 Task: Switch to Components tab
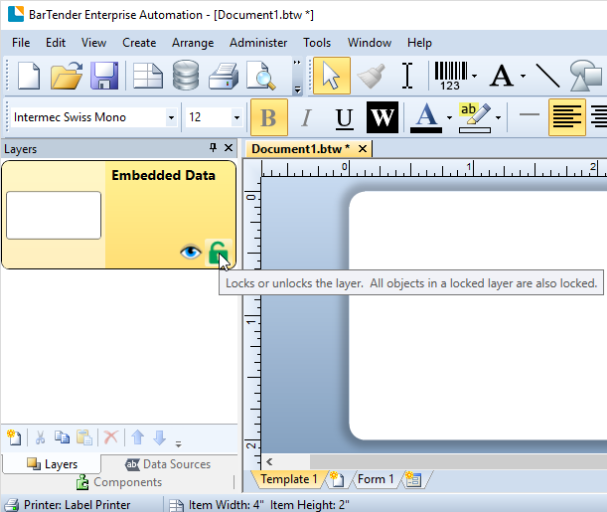point(119,482)
